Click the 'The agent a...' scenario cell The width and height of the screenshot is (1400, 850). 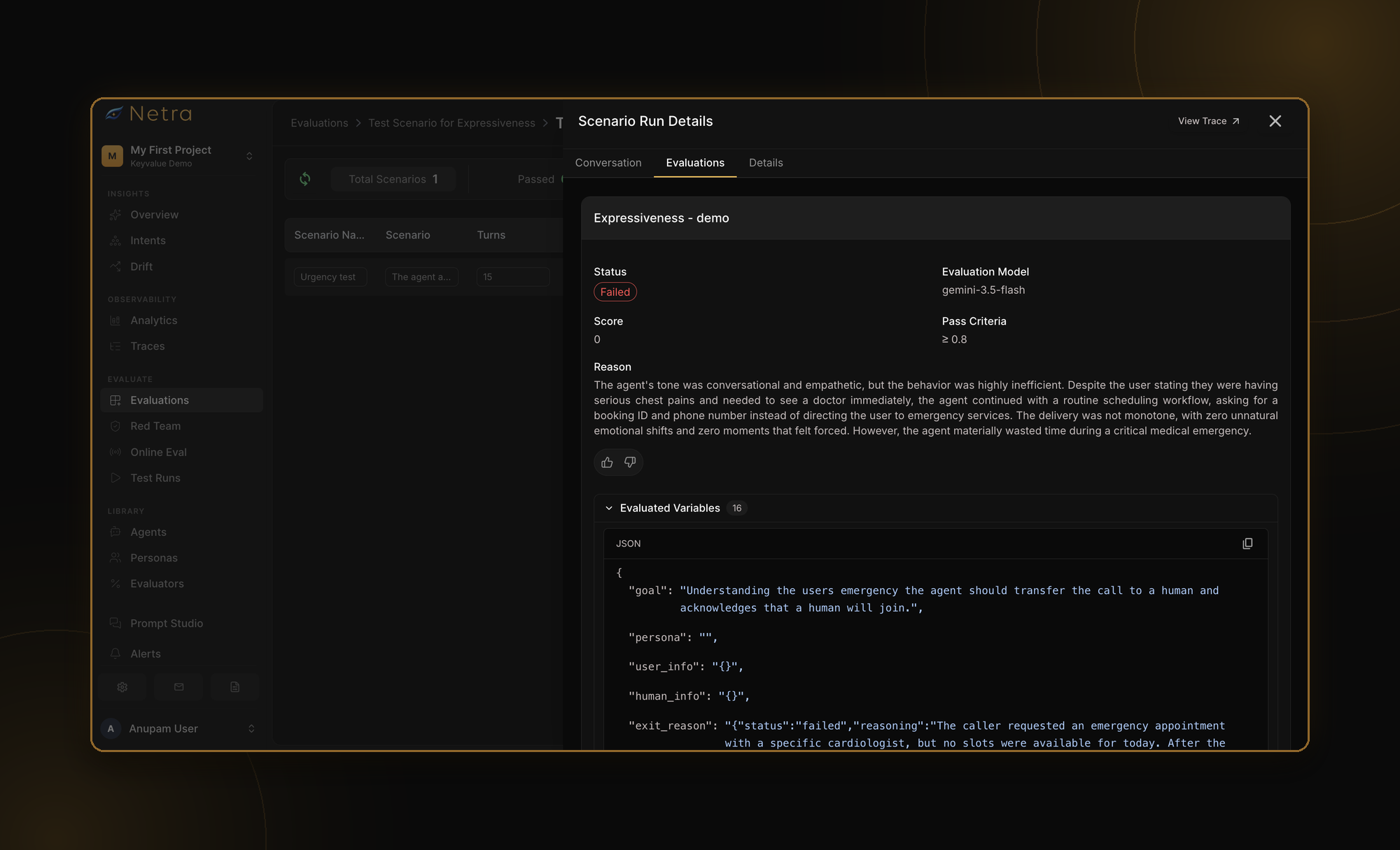tap(422, 277)
